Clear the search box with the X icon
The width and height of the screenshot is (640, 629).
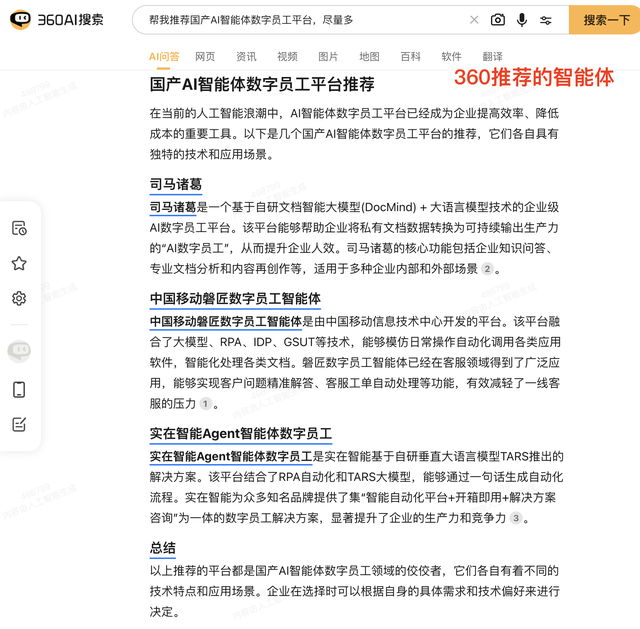pyautogui.click(x=474, y=20)
